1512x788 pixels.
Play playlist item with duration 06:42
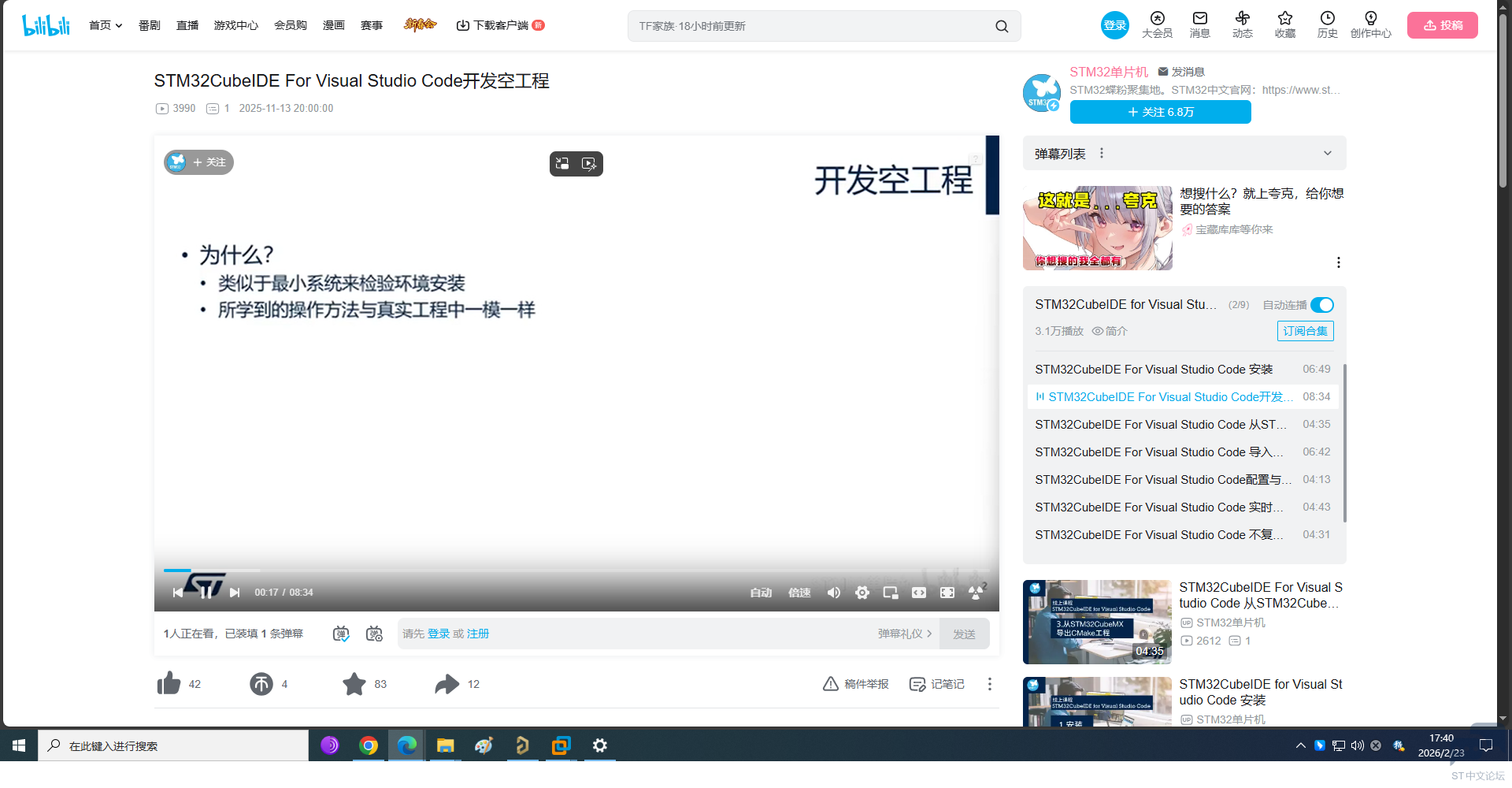tap(1183, 452)
